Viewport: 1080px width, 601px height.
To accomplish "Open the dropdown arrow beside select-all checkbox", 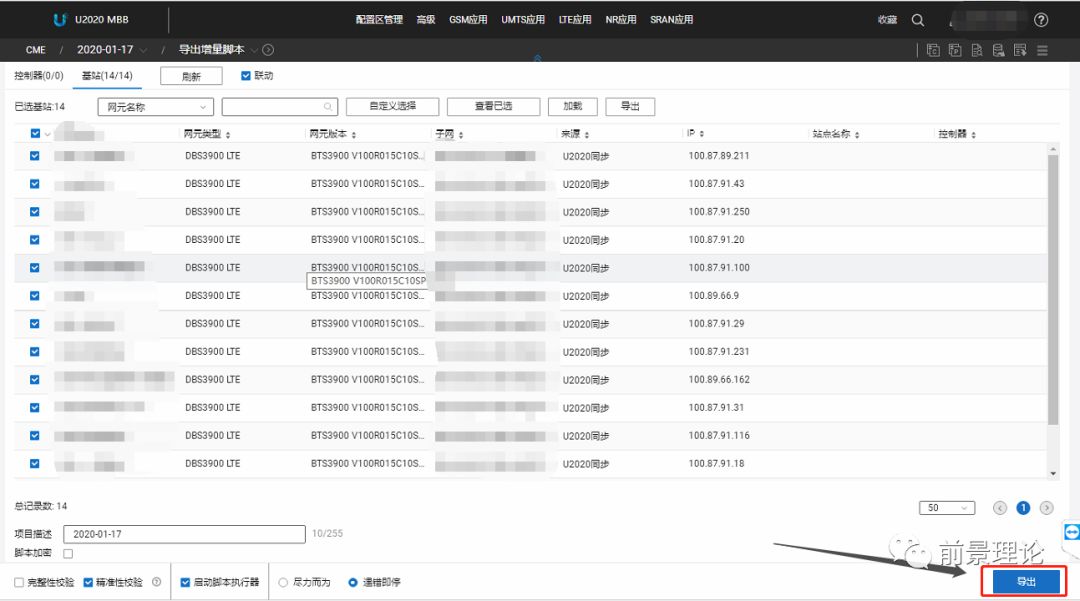I will click(48, 134).
